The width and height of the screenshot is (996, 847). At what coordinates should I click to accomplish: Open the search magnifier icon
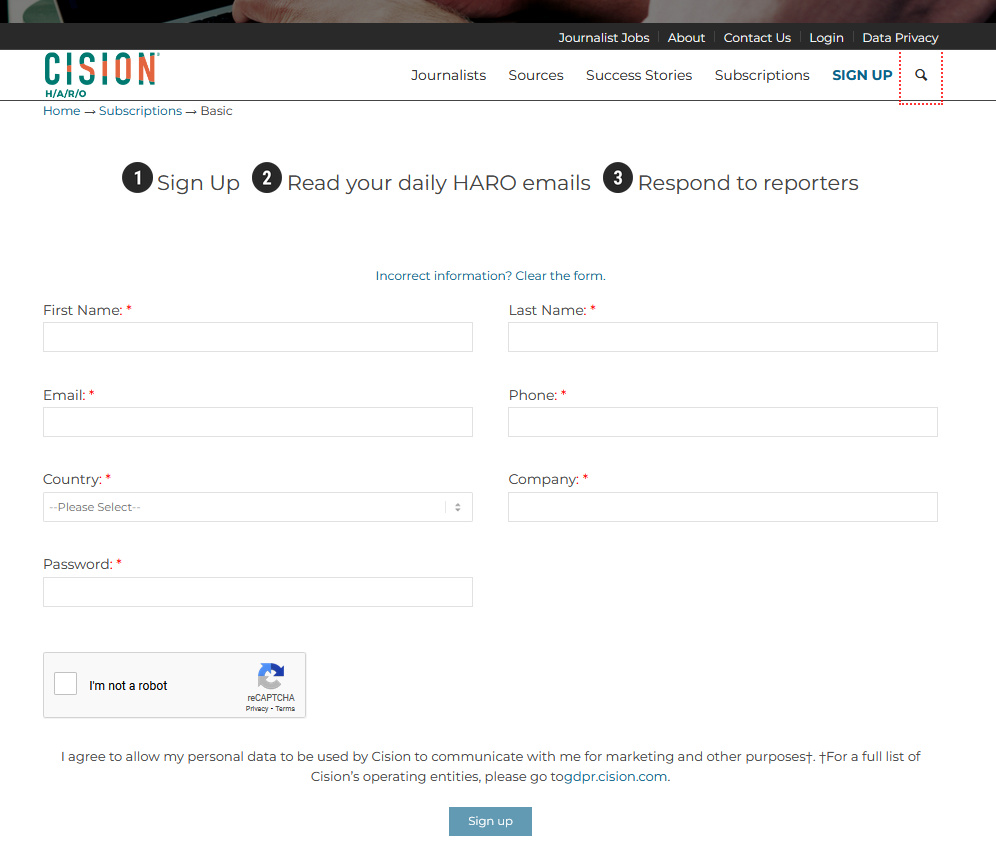pyautogui.click(x=920, y=75)
